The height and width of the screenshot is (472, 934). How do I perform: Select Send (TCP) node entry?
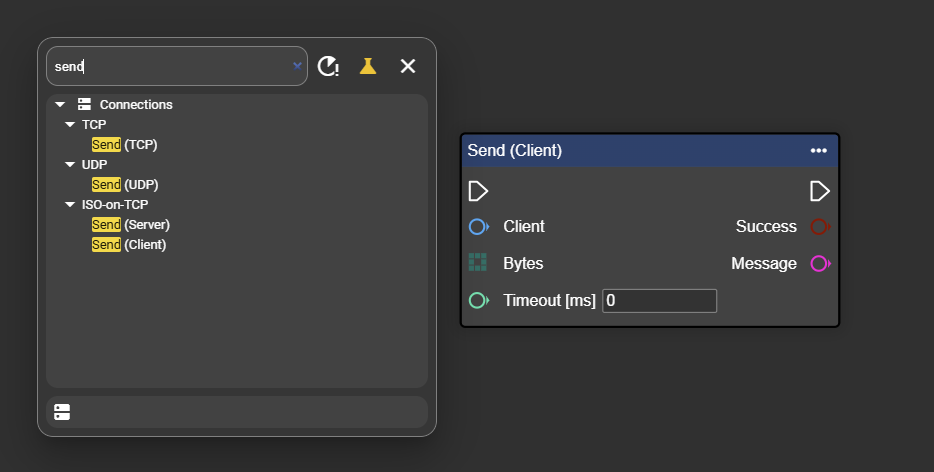click(124, 145)
